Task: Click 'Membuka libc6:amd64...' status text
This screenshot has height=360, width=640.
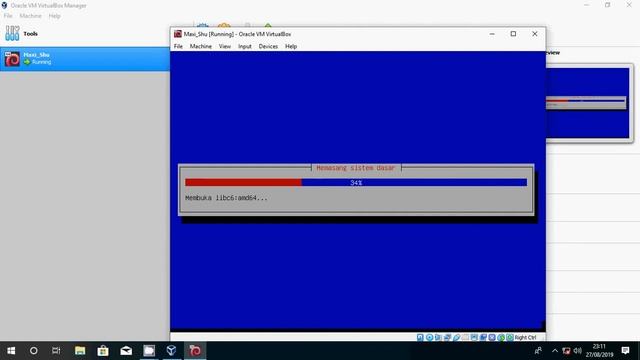Action: click(x=226, y=198)
